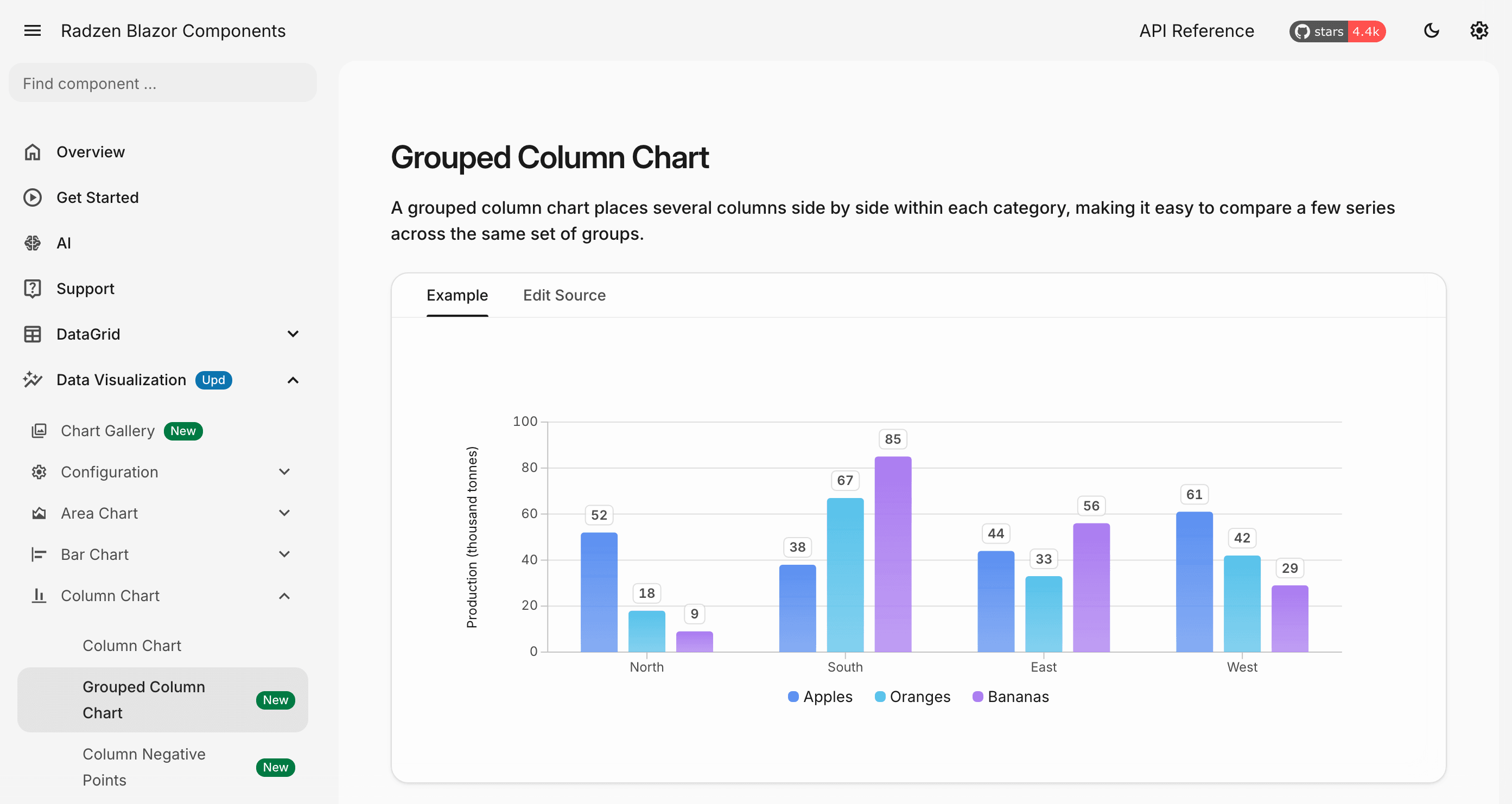Screen dimensions: 1512x804
Task: Expand the Area Chart submenu chevron
Action: [x=285, y=513]
